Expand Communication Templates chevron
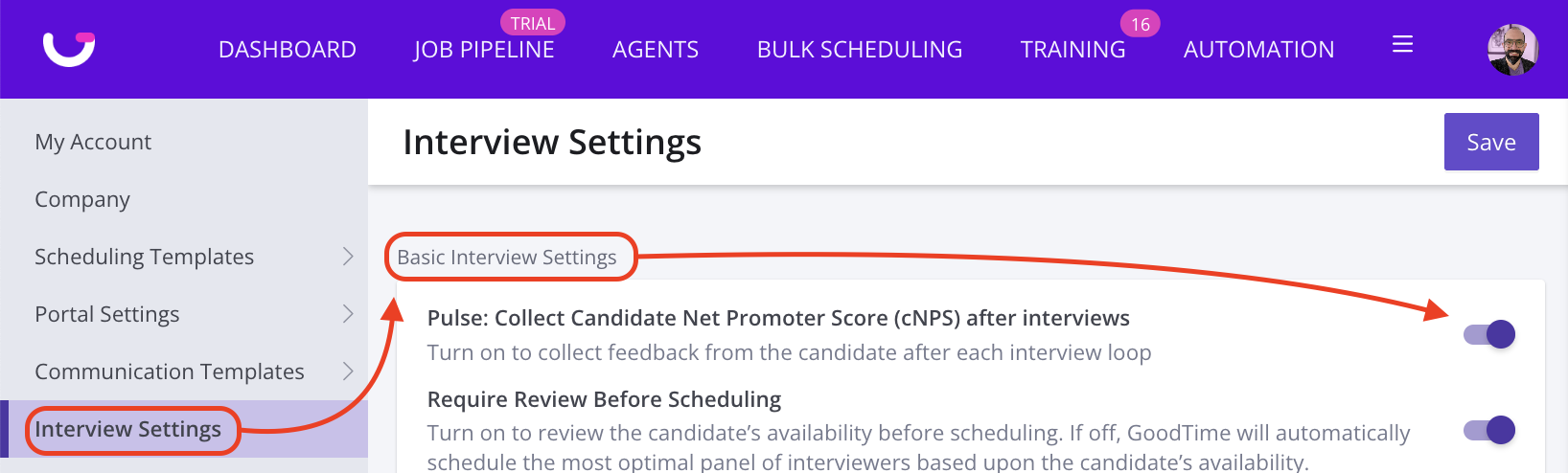 [x=348, y=372]
